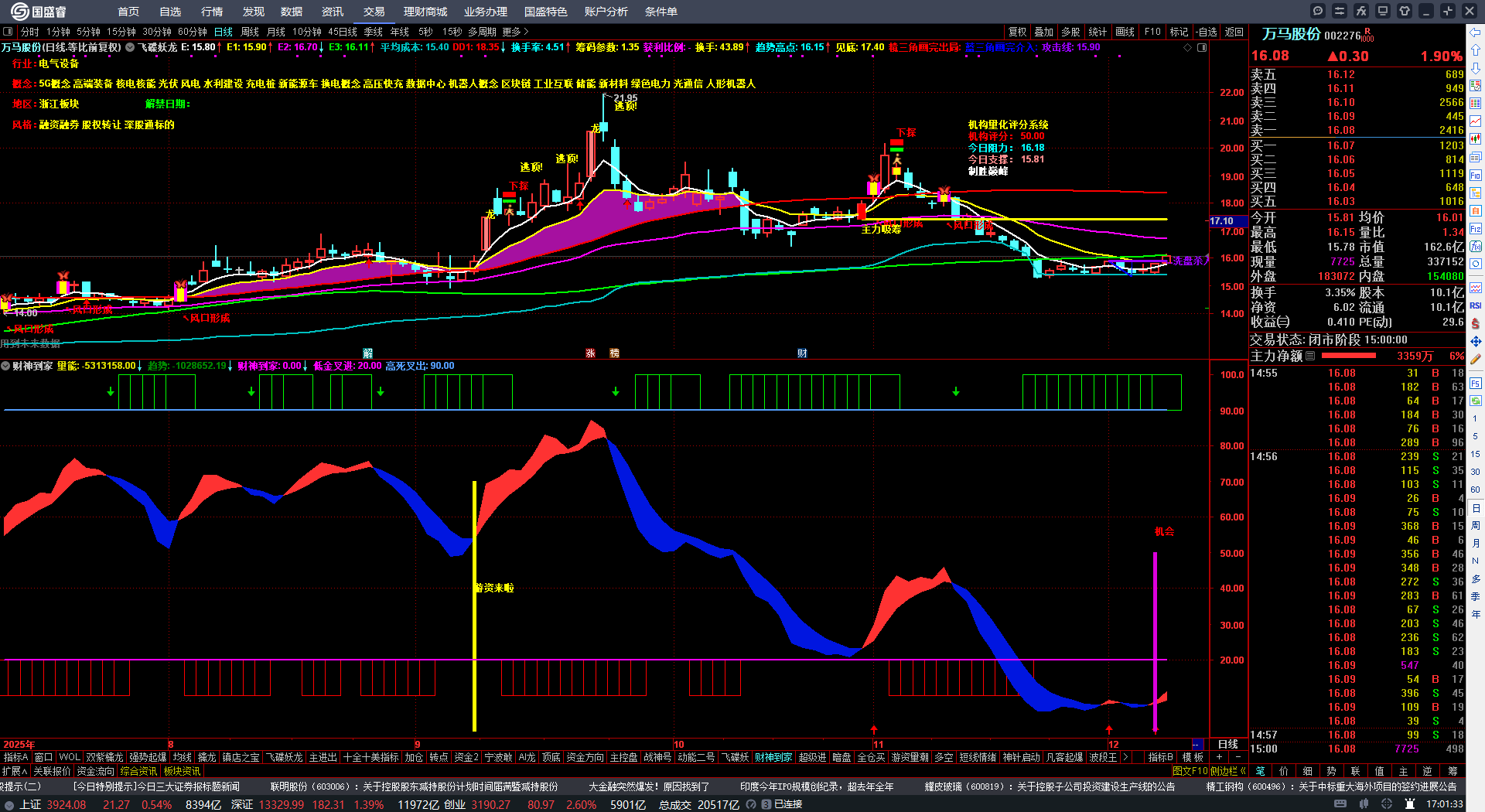This screenshot has width=1485, height=812.
Task: Click the 日线 period label below sub-chart axis
Action: [1228, 744]
